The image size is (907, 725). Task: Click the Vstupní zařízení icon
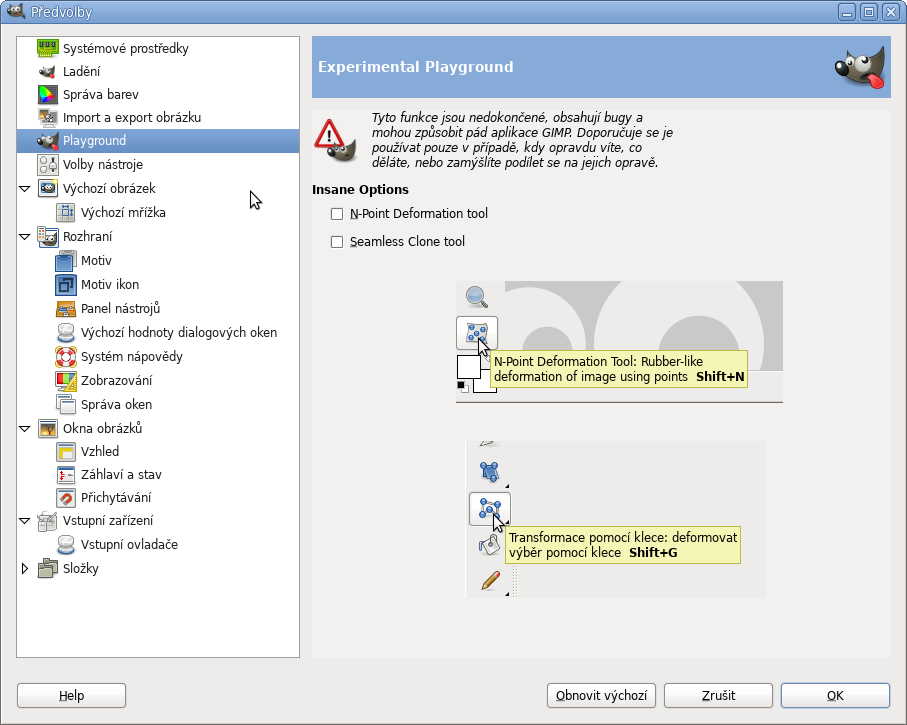47,521
